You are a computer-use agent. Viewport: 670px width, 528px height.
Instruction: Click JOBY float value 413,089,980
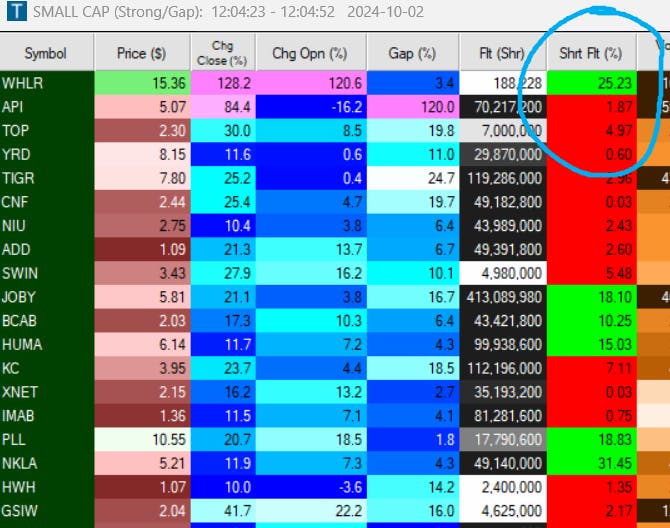tap(503, 297)
